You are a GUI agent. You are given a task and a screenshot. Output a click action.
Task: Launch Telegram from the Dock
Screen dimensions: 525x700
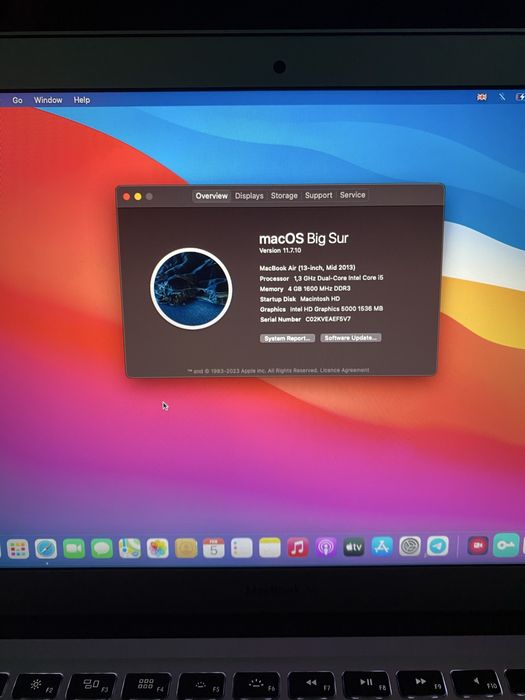coord(438,546)
